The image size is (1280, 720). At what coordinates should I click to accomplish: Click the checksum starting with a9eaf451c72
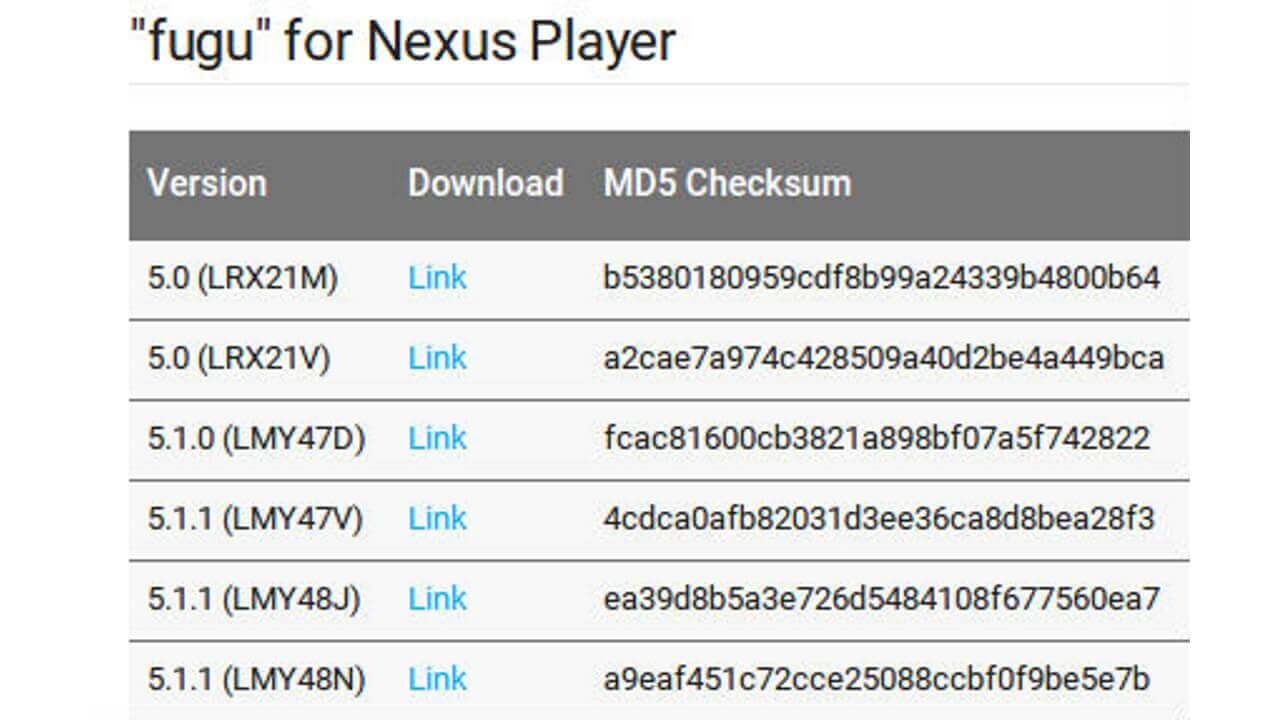coord(875,678)
